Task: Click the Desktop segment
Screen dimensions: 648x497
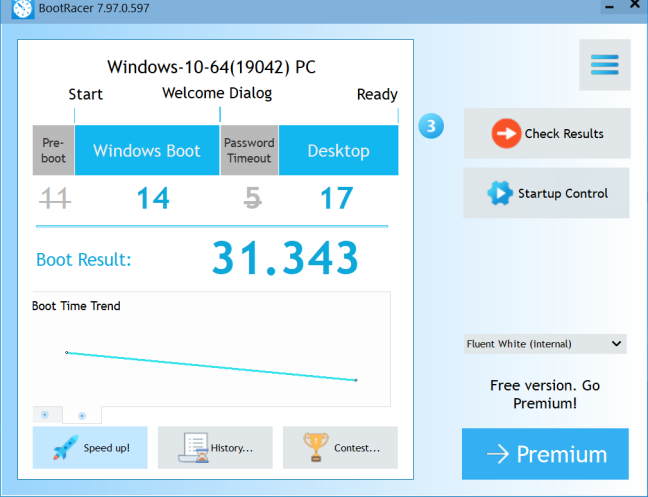Action: click(338, 150)
